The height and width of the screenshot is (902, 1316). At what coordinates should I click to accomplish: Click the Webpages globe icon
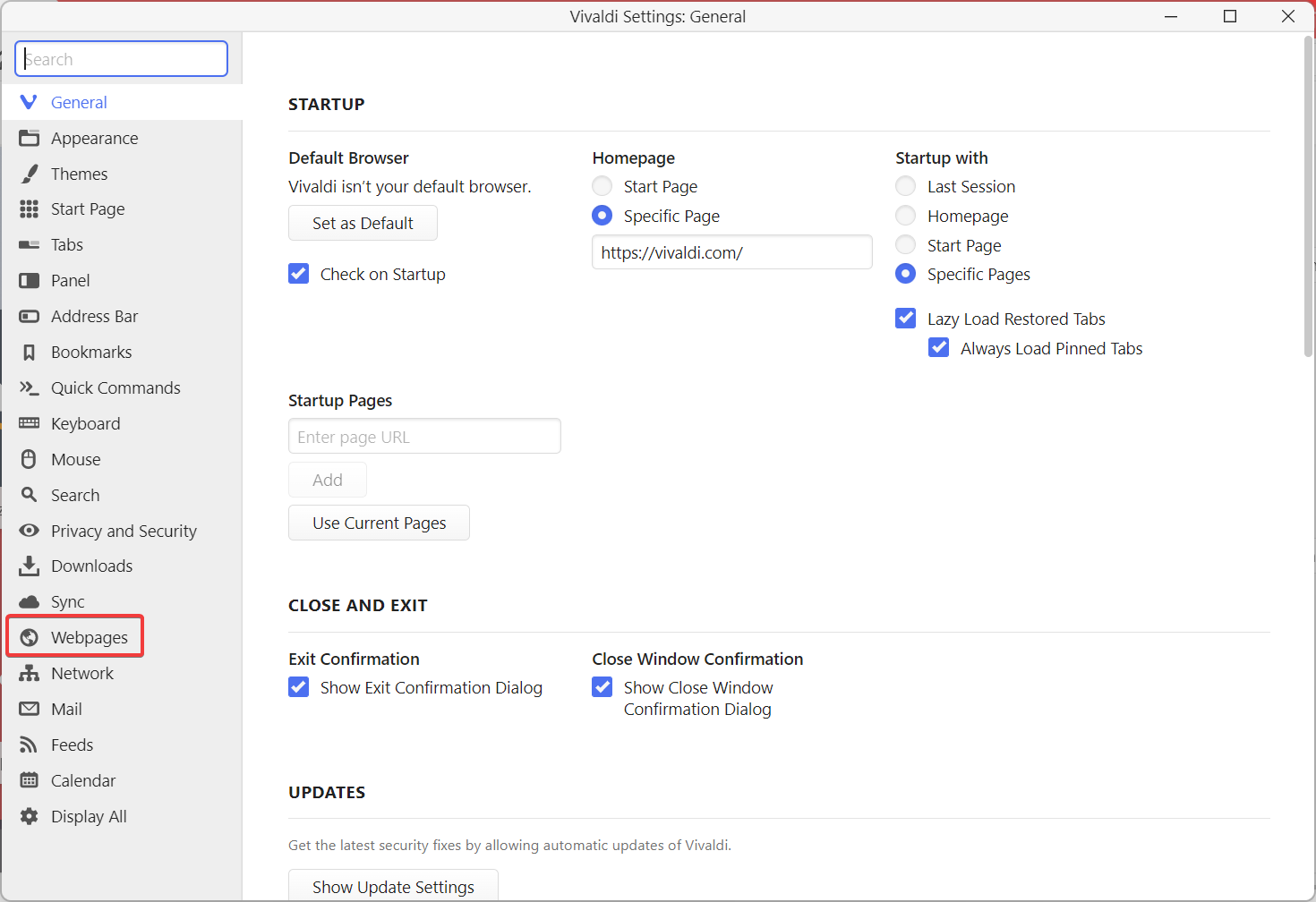click(29, 637)
